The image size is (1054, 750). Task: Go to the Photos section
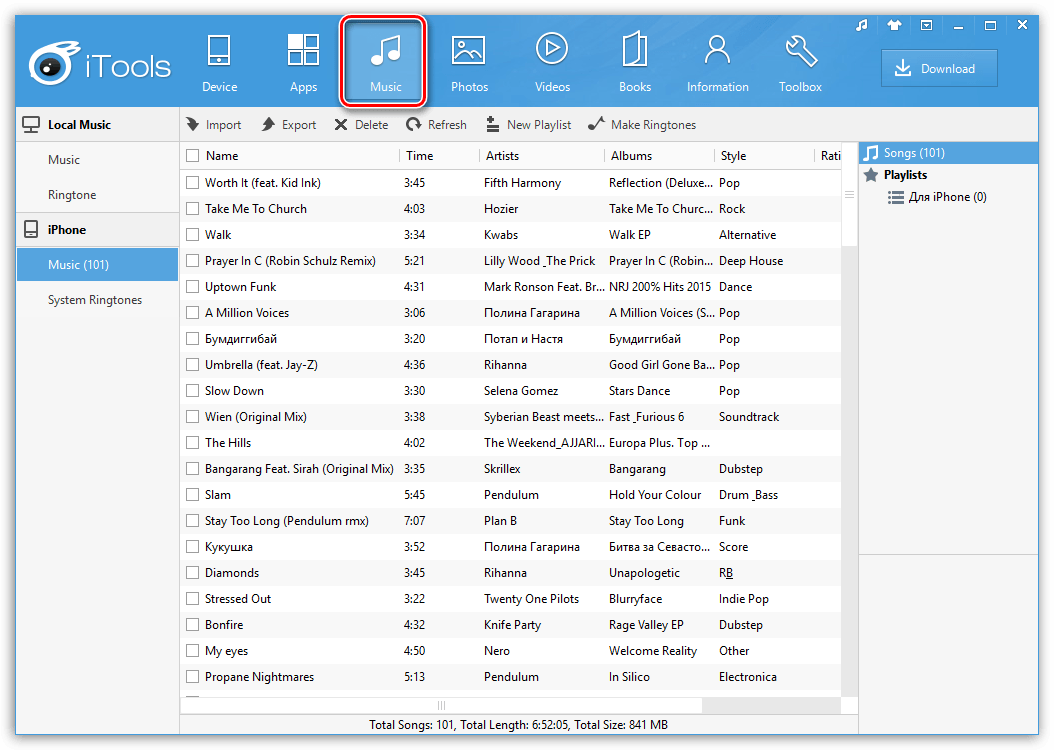[468, 52]
